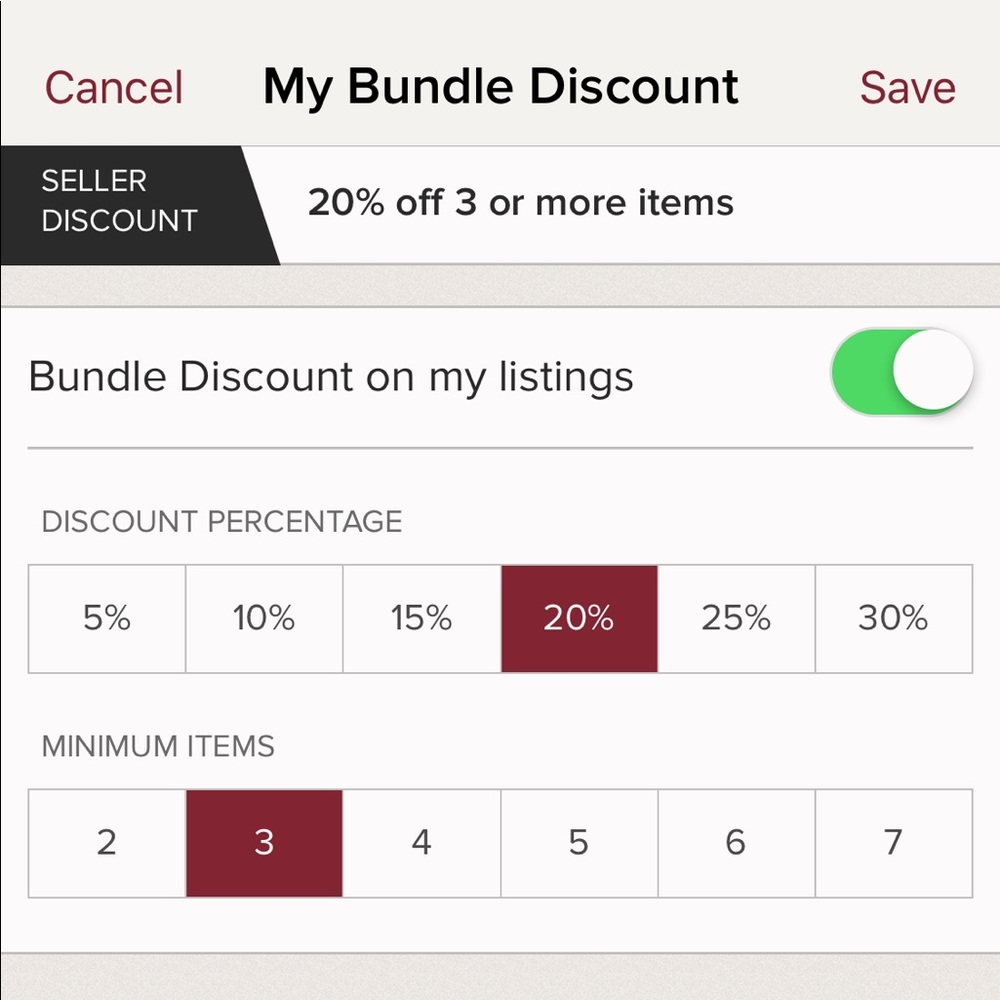Set minimum items to 4
Viewport: 1000px width, 1000px height.
(421, 842)
